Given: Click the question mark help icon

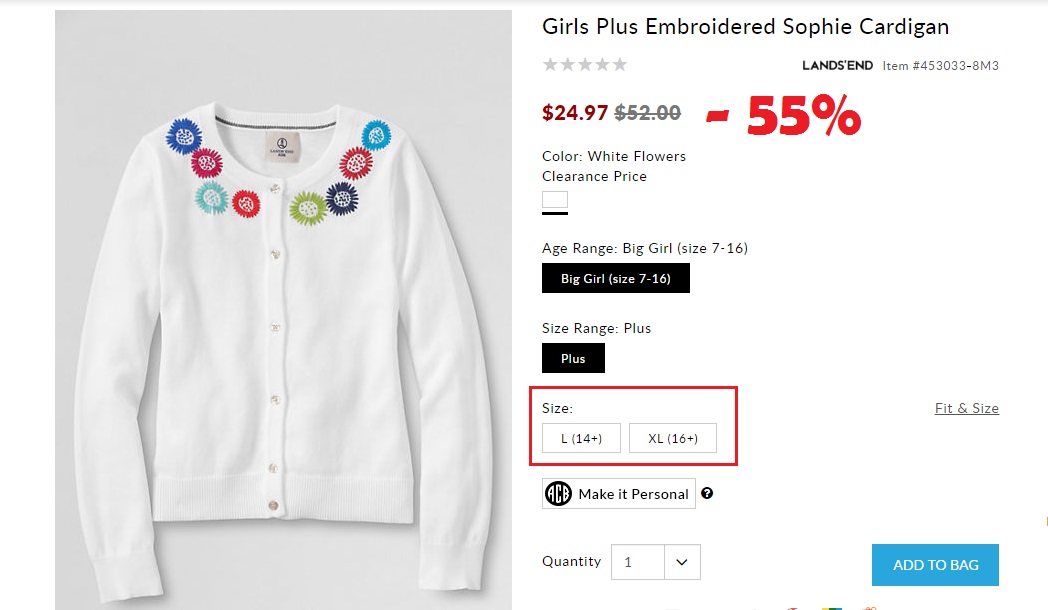Looking at the screenshot, I should point(707,493).
